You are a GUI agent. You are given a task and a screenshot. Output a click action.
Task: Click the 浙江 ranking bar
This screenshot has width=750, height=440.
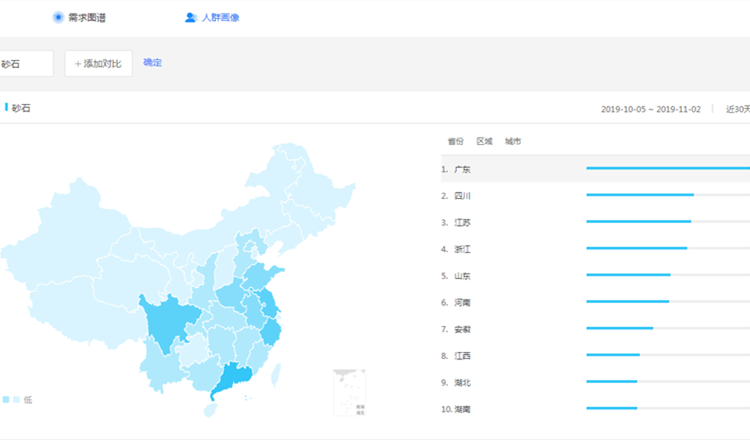636,248
